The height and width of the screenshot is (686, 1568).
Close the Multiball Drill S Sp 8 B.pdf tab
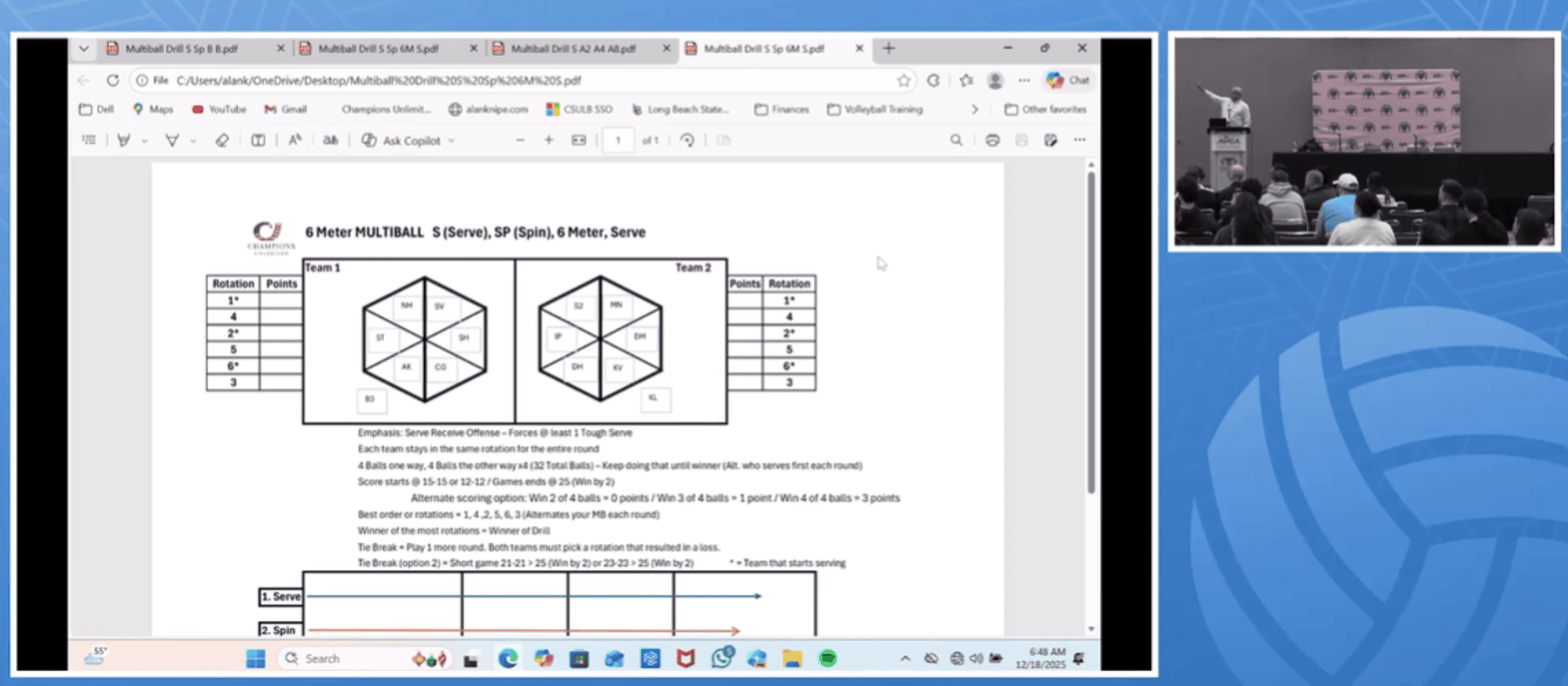click(x=281, y=49)
